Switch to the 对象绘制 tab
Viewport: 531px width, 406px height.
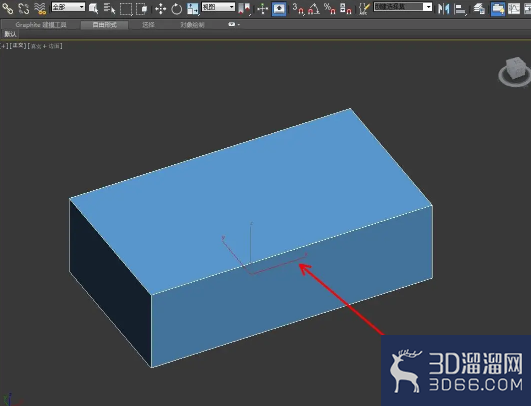point(192,25)
